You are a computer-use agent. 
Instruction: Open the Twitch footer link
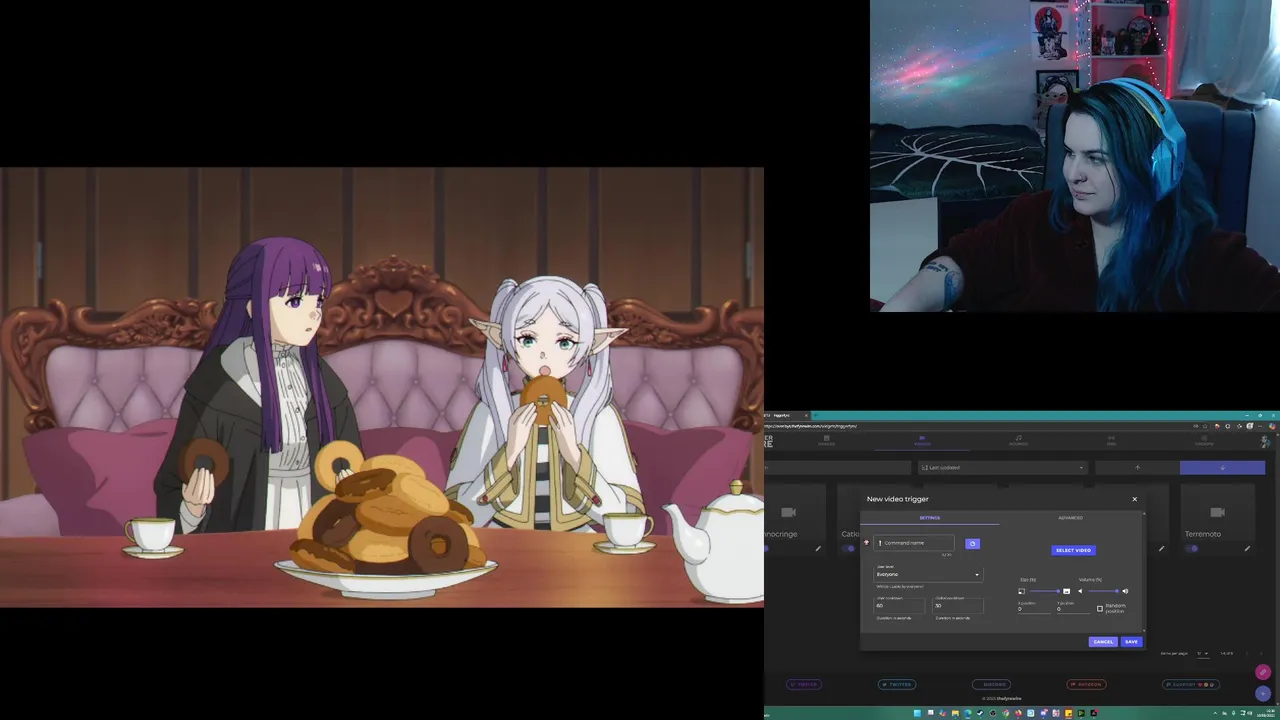(804, 684)
